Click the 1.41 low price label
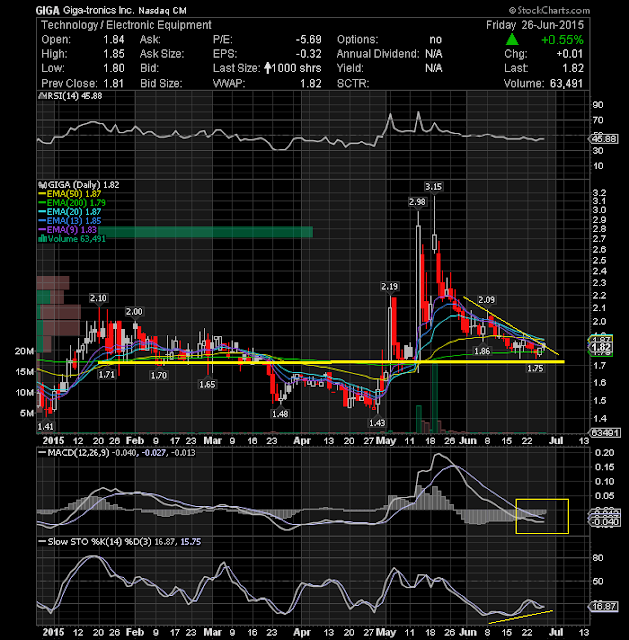629x640 pixels. [45, 427]
